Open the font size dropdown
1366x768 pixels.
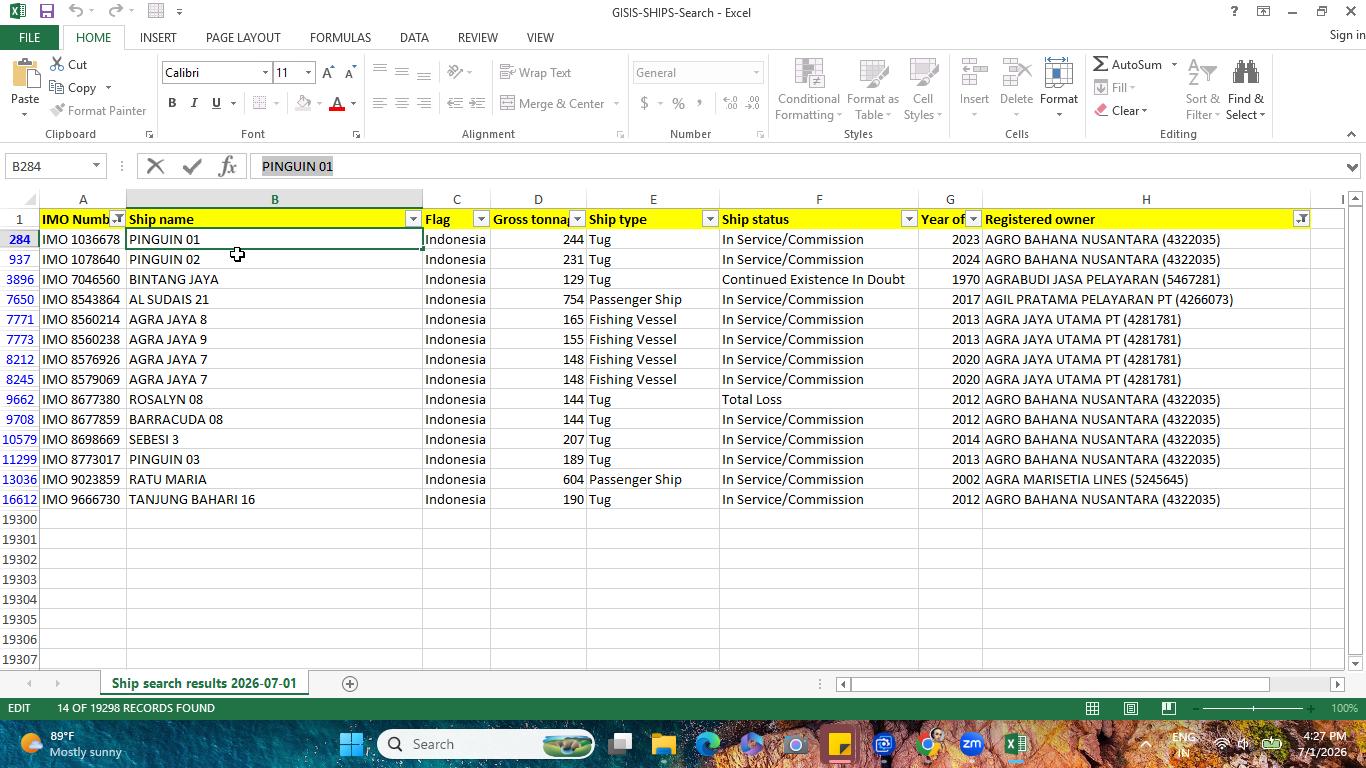[x=308, y=73]
